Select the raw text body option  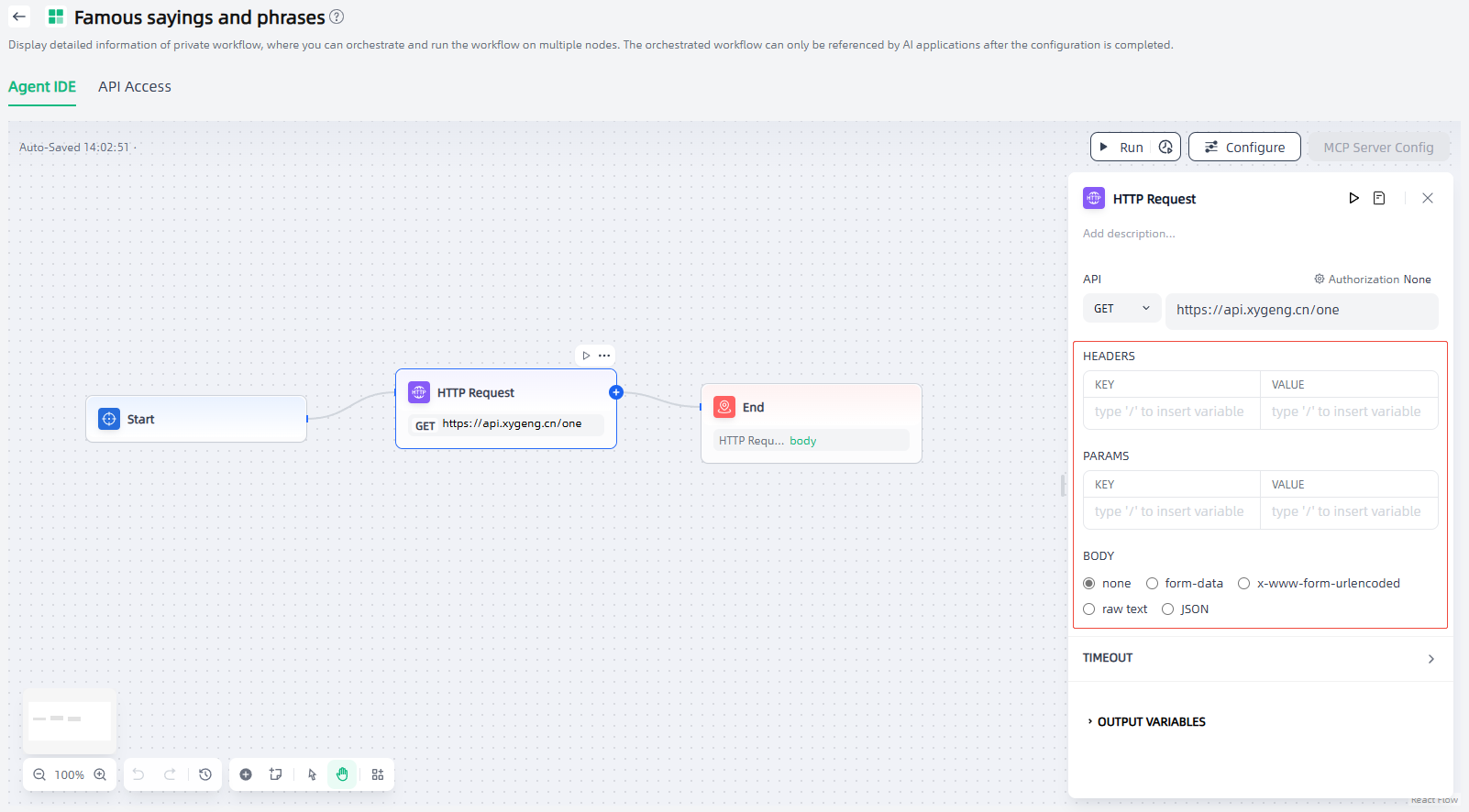click(1089, 609)
